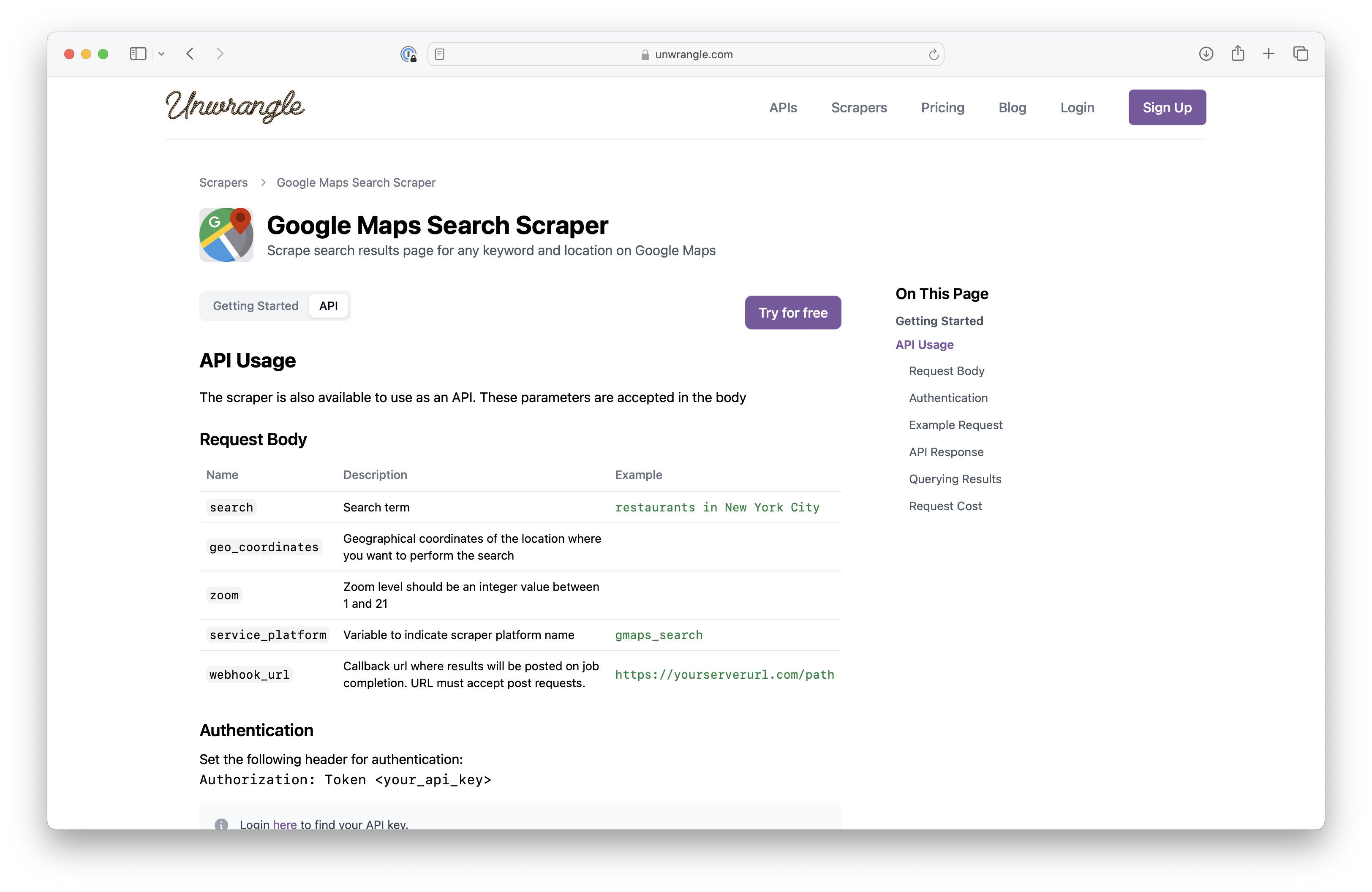Click Google Maps Search Scraper breadcrumb

[x=356, y=182]
